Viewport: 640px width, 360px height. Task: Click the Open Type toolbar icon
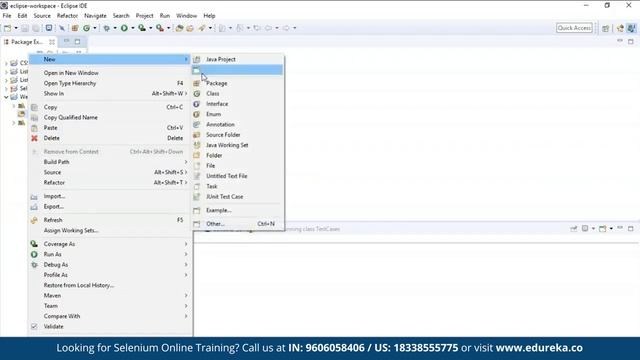pos(179,28)
